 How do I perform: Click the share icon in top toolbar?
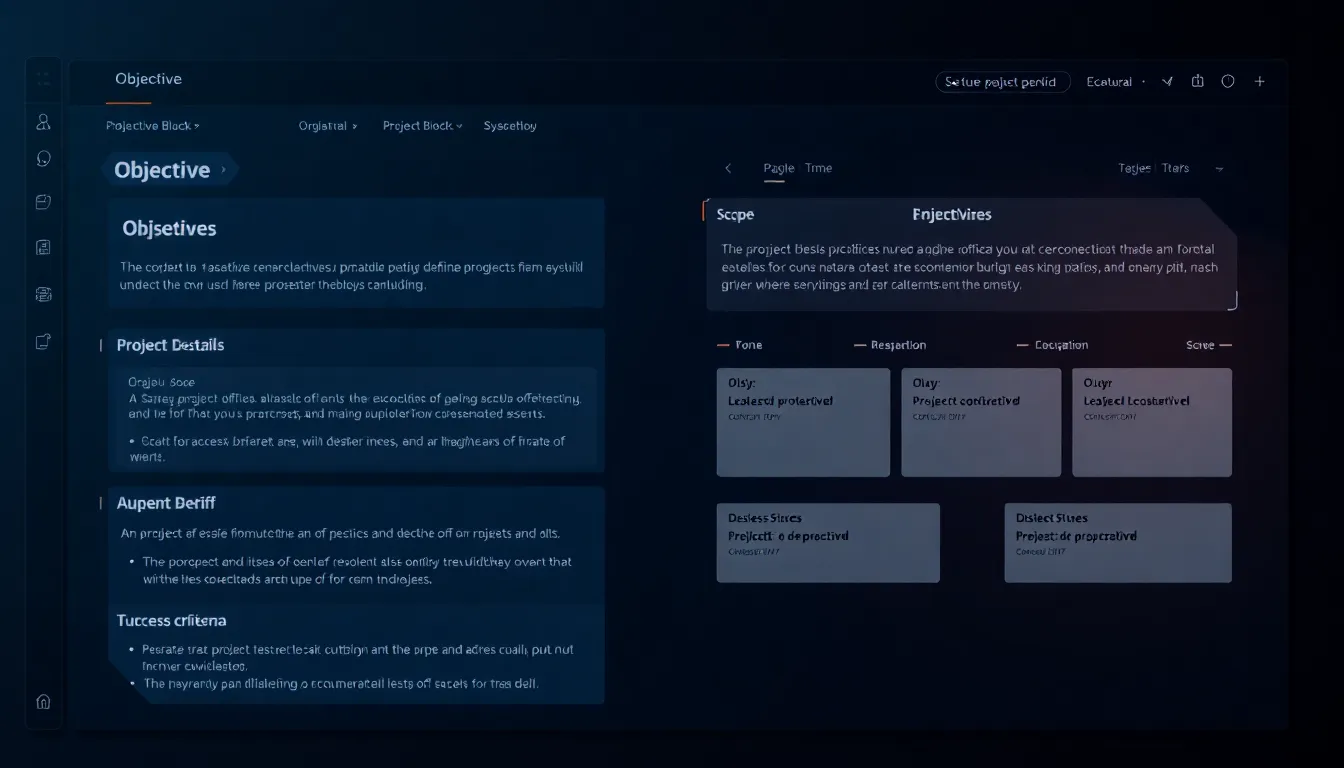(x=1197, y=81)
